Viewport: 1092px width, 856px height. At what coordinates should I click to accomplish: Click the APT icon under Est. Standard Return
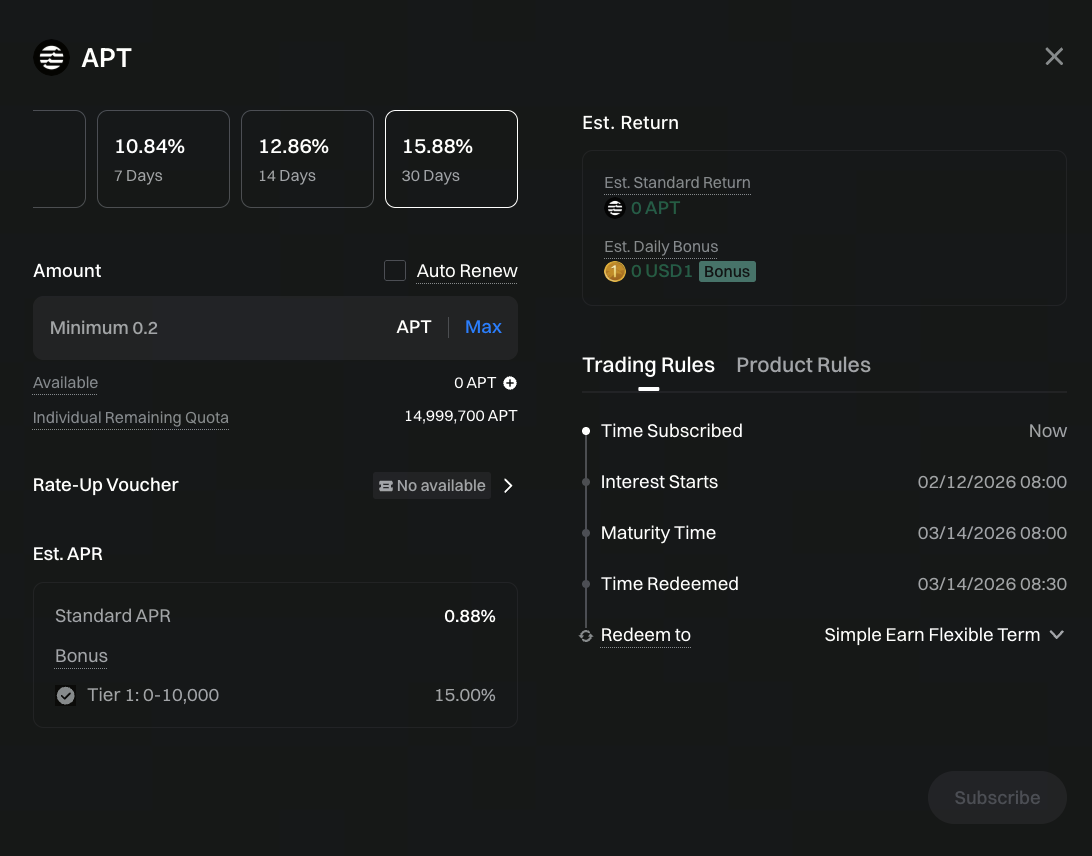(615, 208)
